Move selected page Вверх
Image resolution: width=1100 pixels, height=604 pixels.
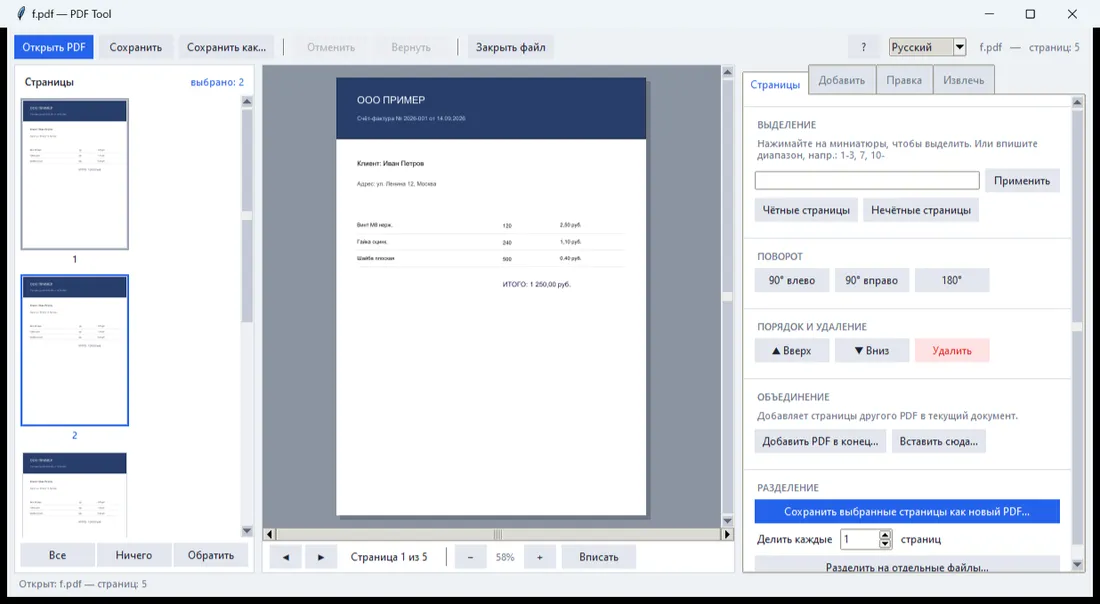[x=792, y=350]
